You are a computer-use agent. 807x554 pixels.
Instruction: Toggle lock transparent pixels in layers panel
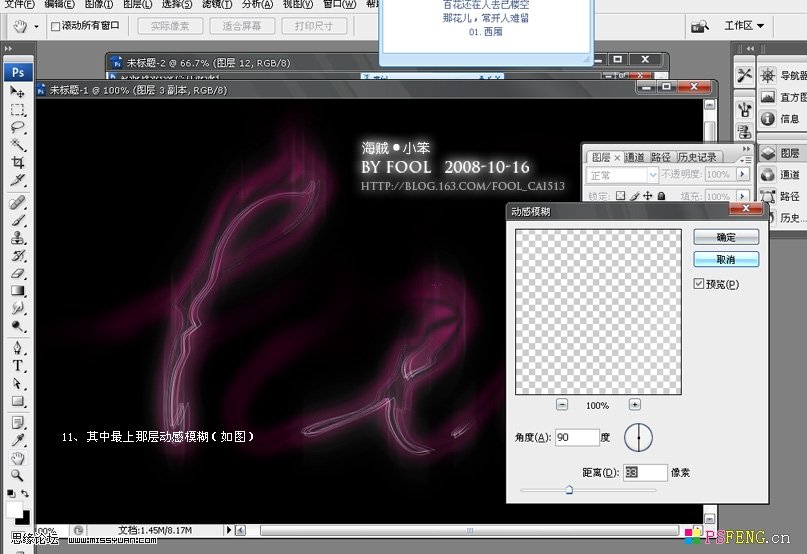click(621, 196)
